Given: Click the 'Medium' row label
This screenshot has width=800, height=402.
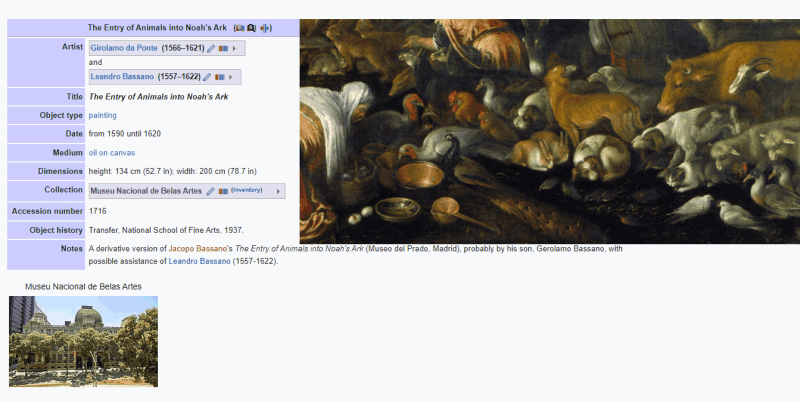Looking at the screenshot, I should (67, 153).
